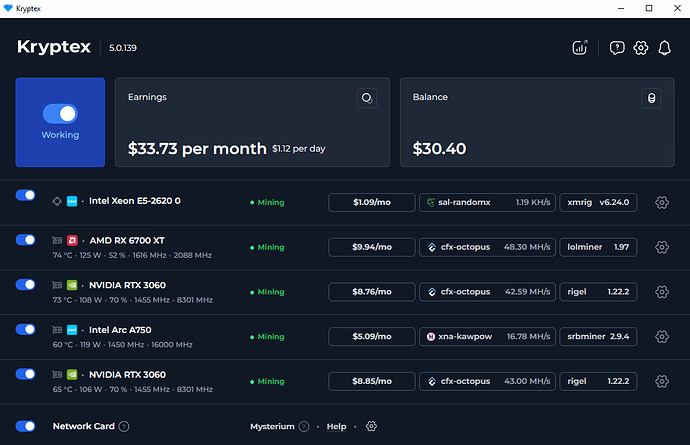690x445 pixels.
Task: Click the Balance $30.40 card
Action: (x=537, y=122)
